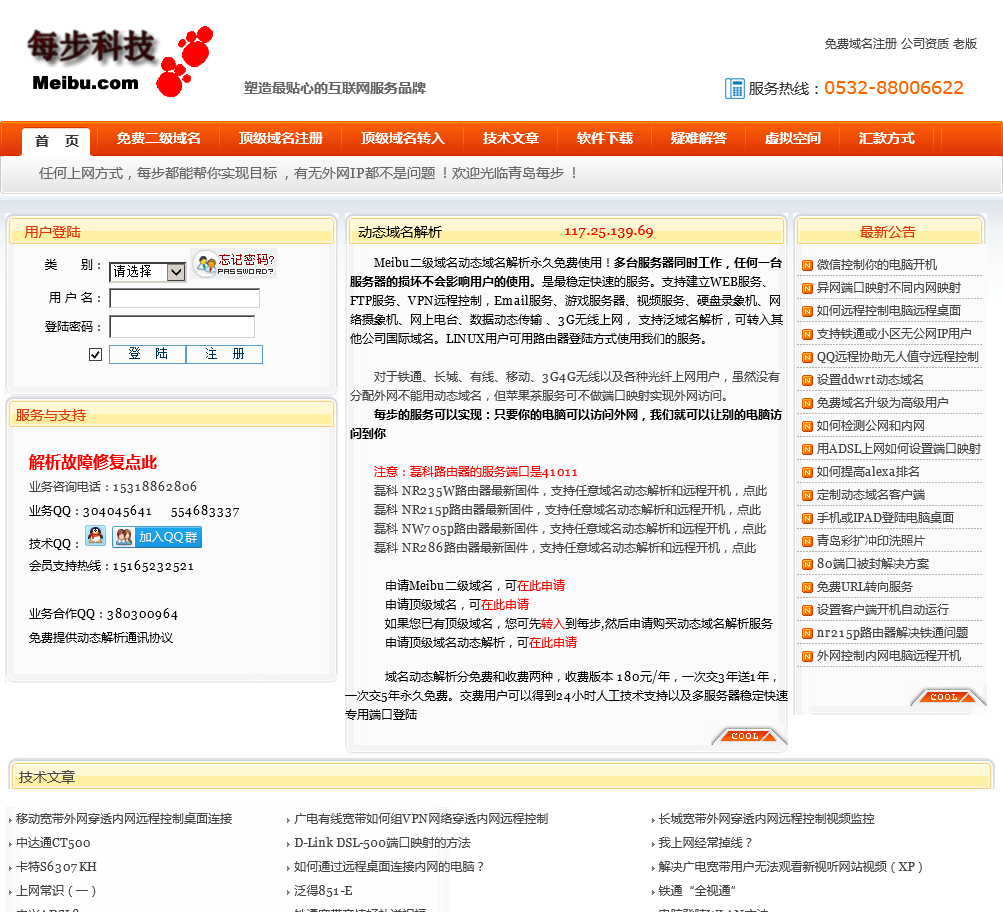
Task: Click the QQ penguin chat icon
Action: 95,535
